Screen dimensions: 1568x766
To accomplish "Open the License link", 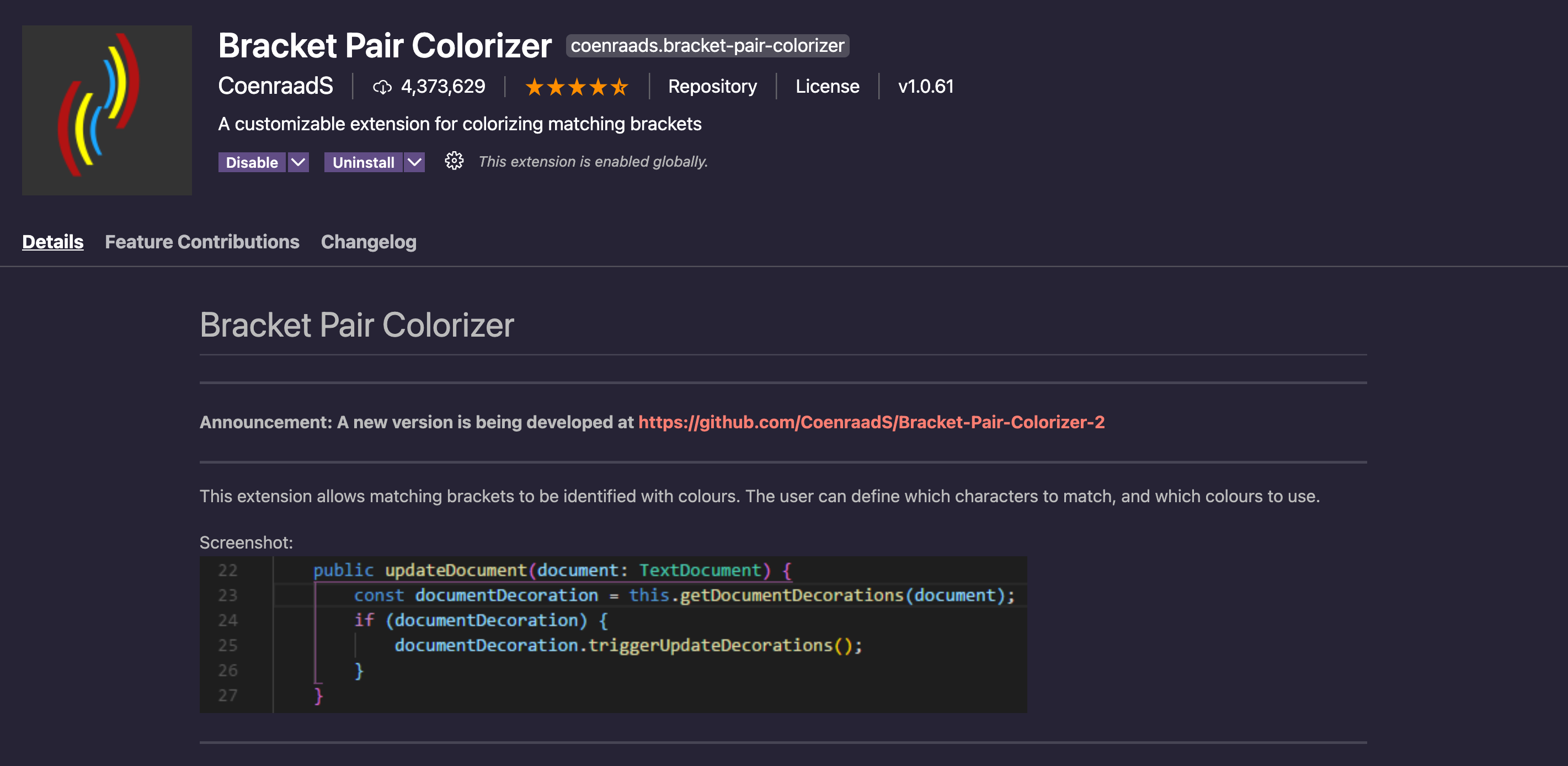I will [827, 87].
